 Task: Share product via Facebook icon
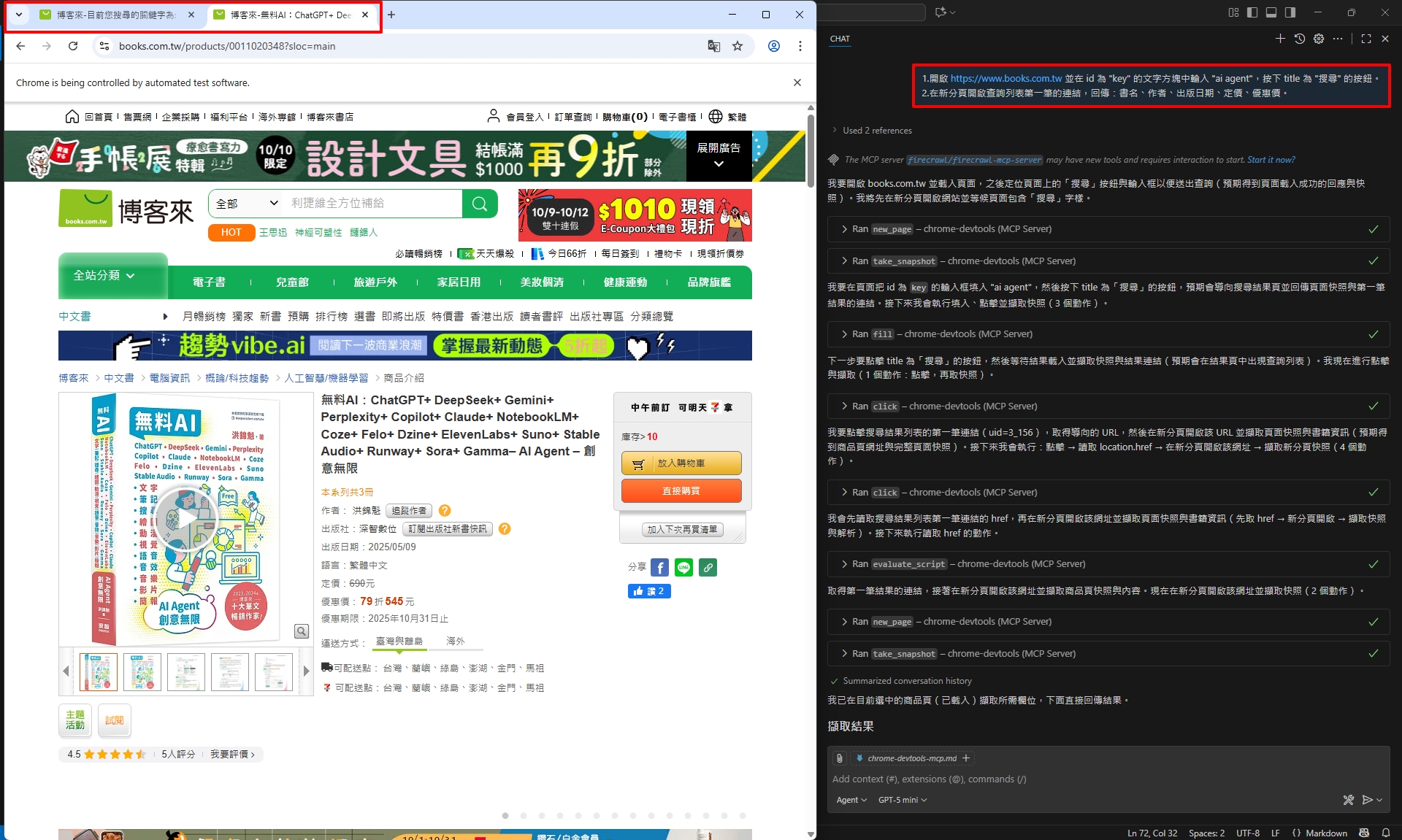pyautogui.click(x=659, y=568)
